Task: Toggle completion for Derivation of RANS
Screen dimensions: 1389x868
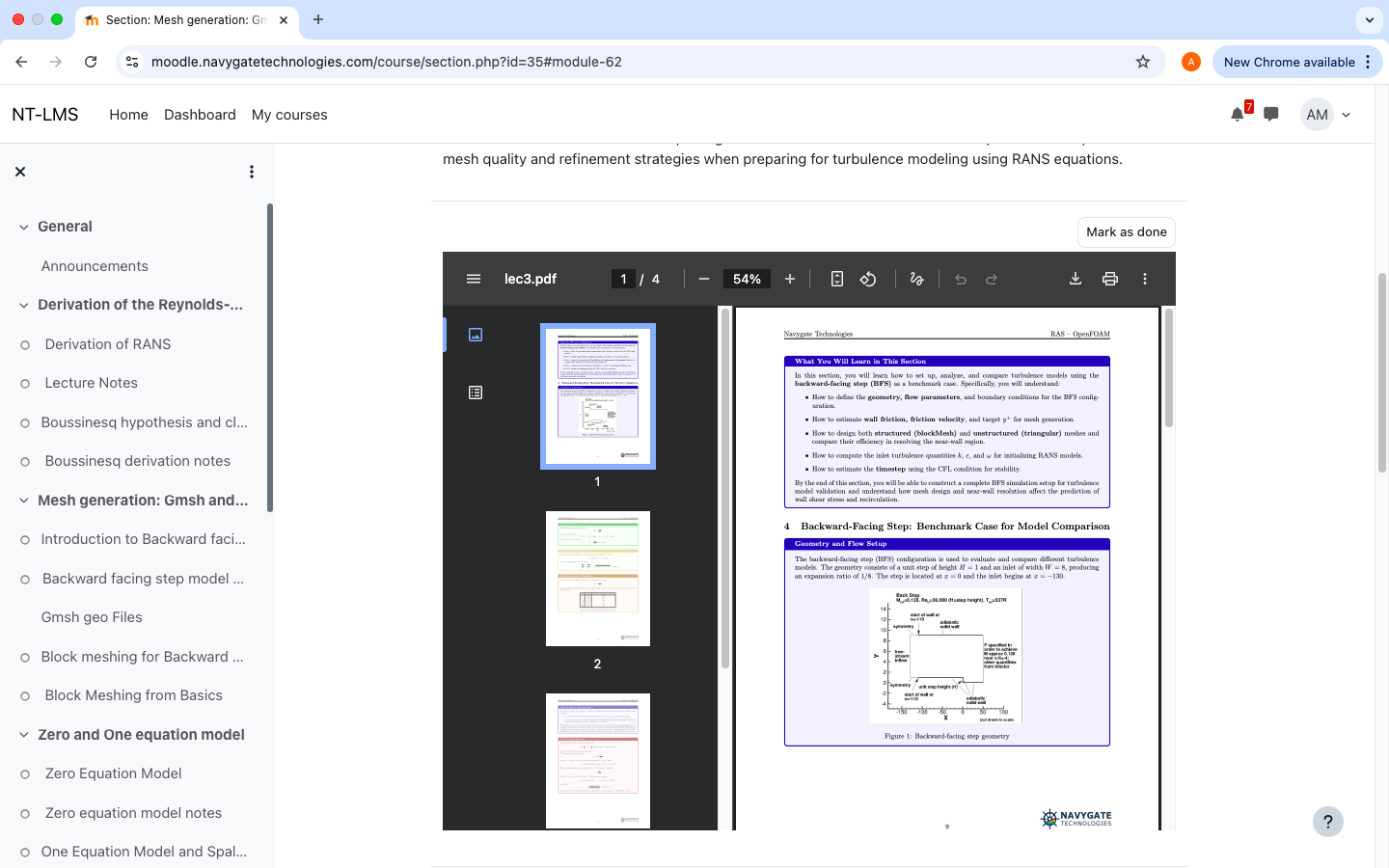Action: [x=25, y=344]
